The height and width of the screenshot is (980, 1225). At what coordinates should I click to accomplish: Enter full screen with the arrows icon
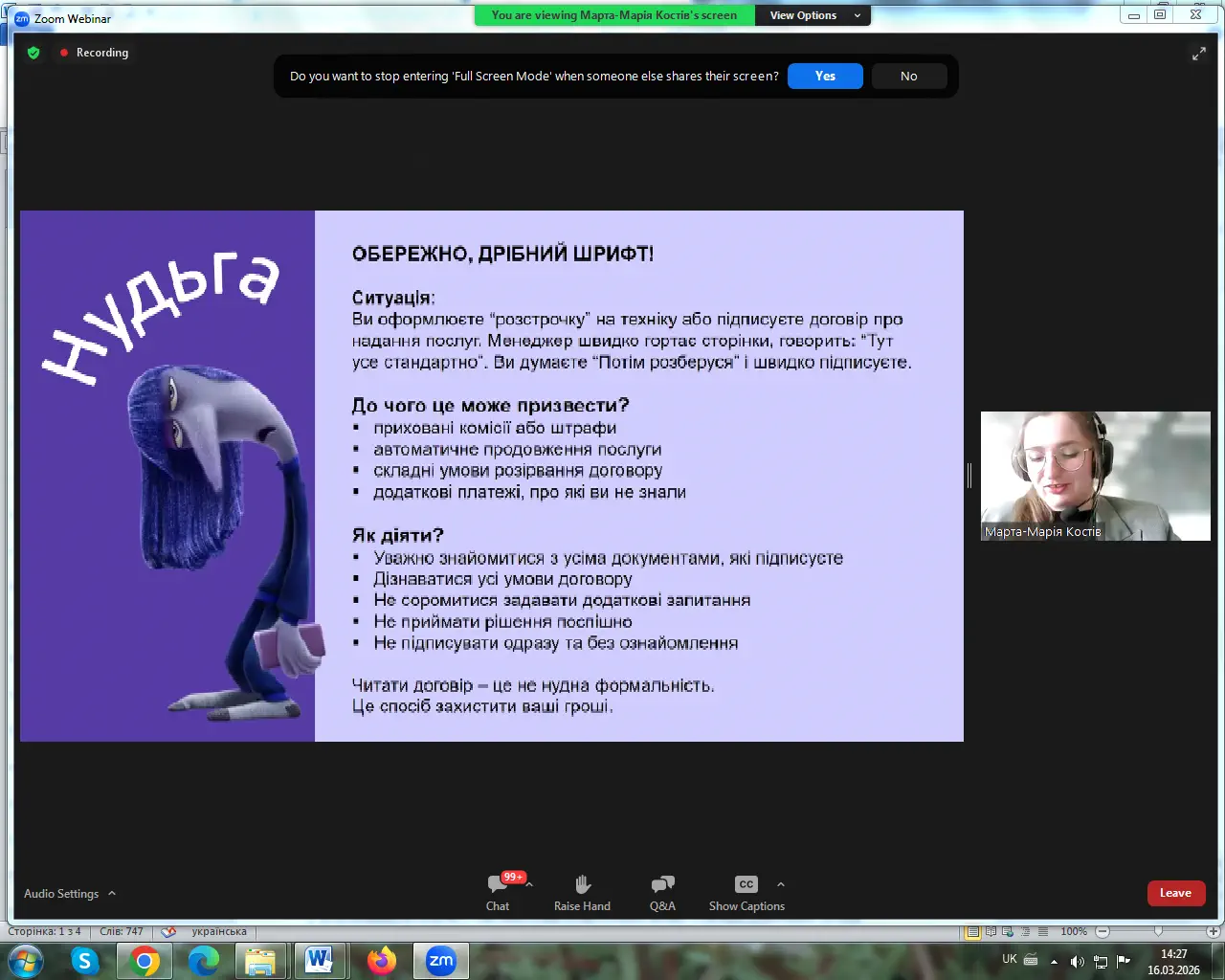click(1198, 54)
